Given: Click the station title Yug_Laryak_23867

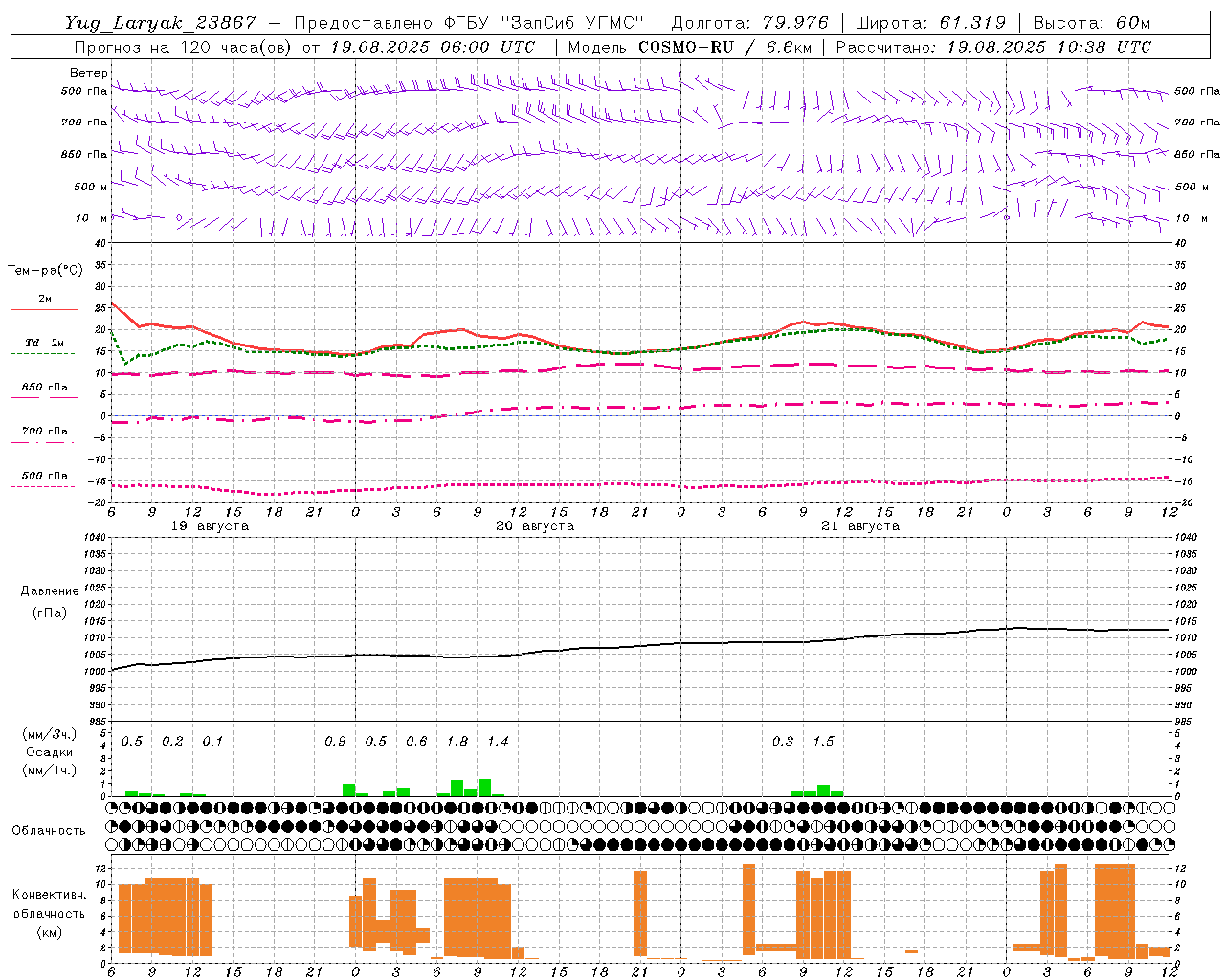Looking at the screenshot, I should [161, 23].
